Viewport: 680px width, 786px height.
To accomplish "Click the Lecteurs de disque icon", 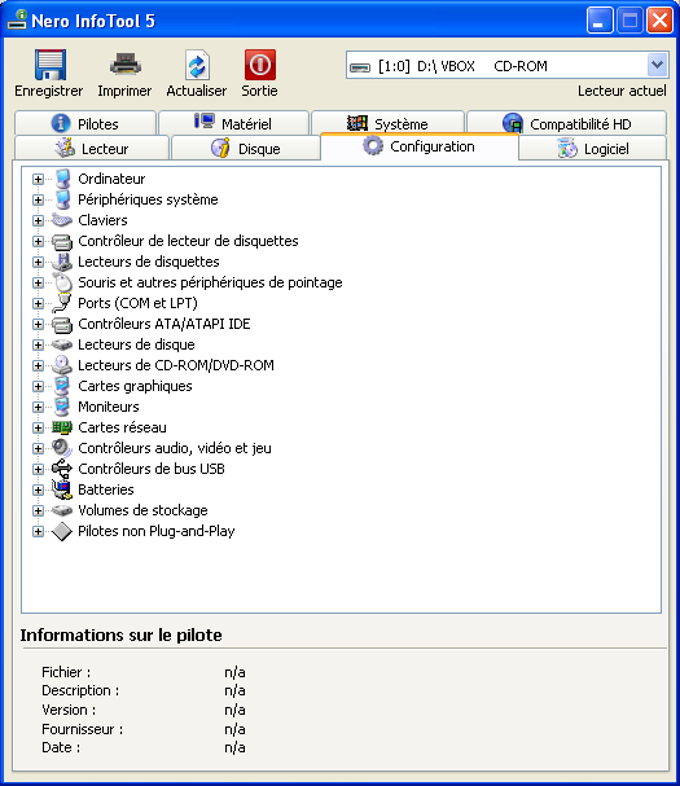I will click(x=62, y=344).
